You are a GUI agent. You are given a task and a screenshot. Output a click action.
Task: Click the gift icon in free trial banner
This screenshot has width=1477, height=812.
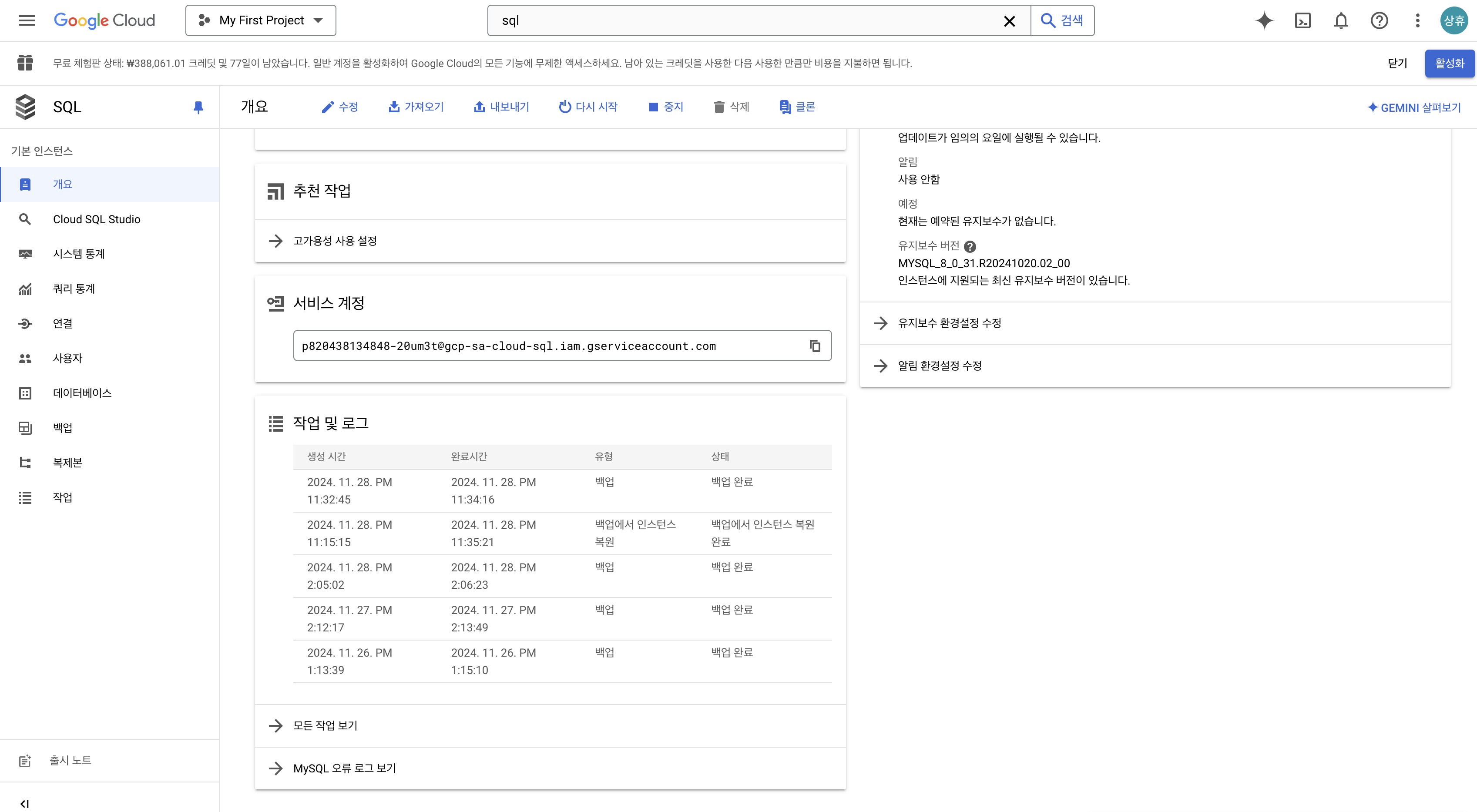point(25,63)
